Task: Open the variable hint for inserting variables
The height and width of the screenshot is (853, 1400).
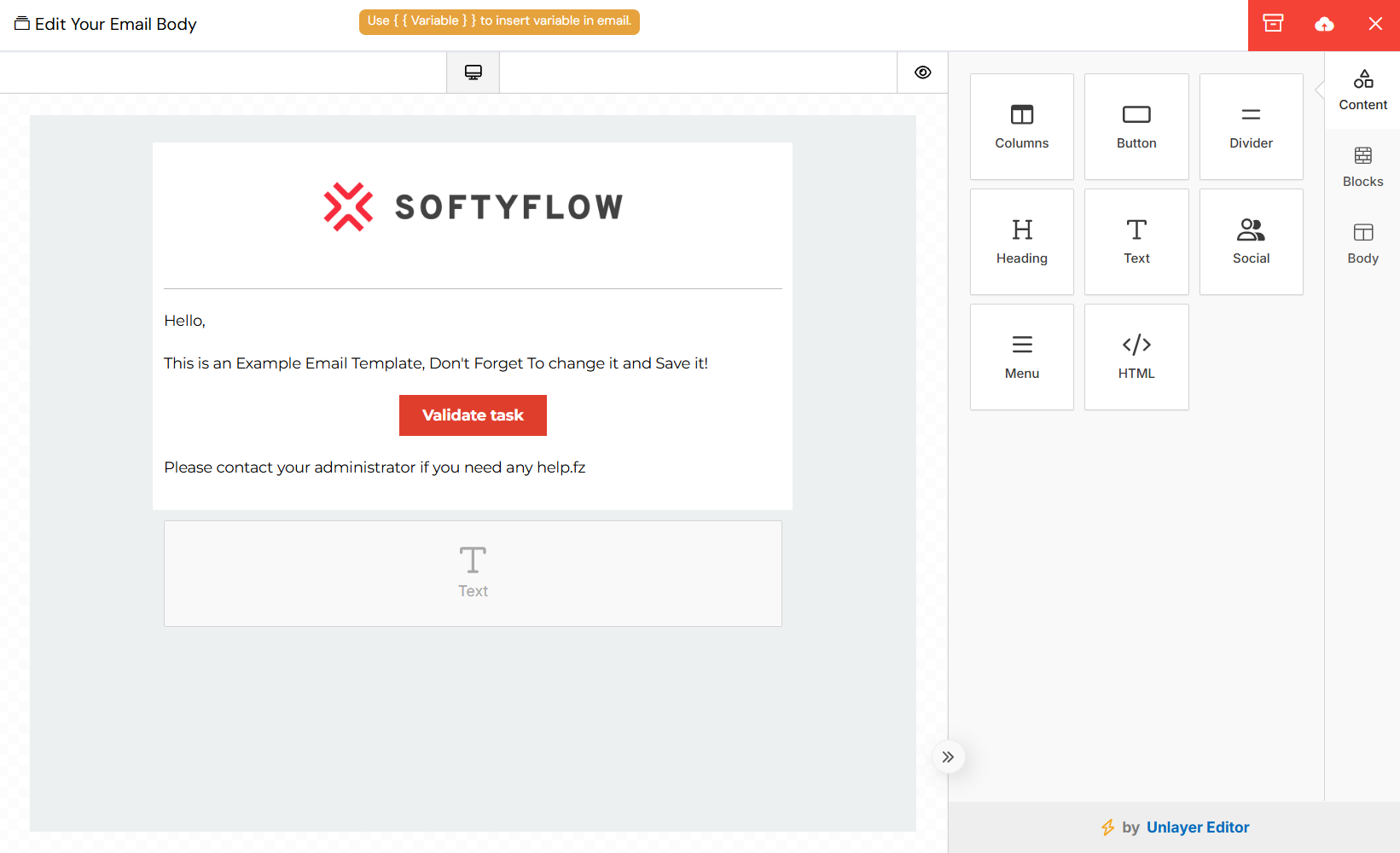Action: click(499, 21)
